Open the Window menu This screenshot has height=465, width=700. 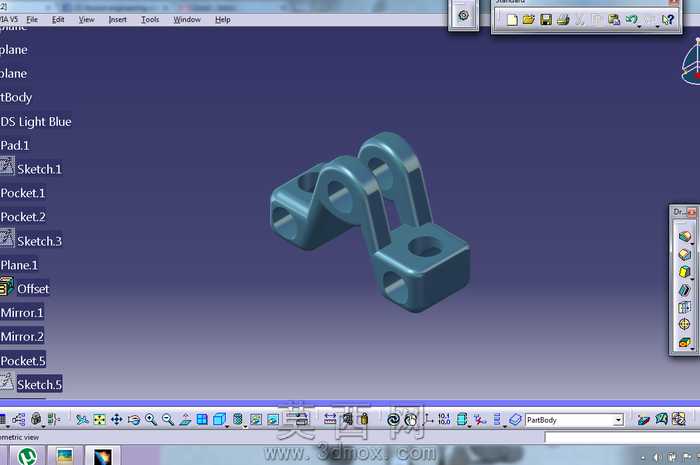(x=187, y=20)
